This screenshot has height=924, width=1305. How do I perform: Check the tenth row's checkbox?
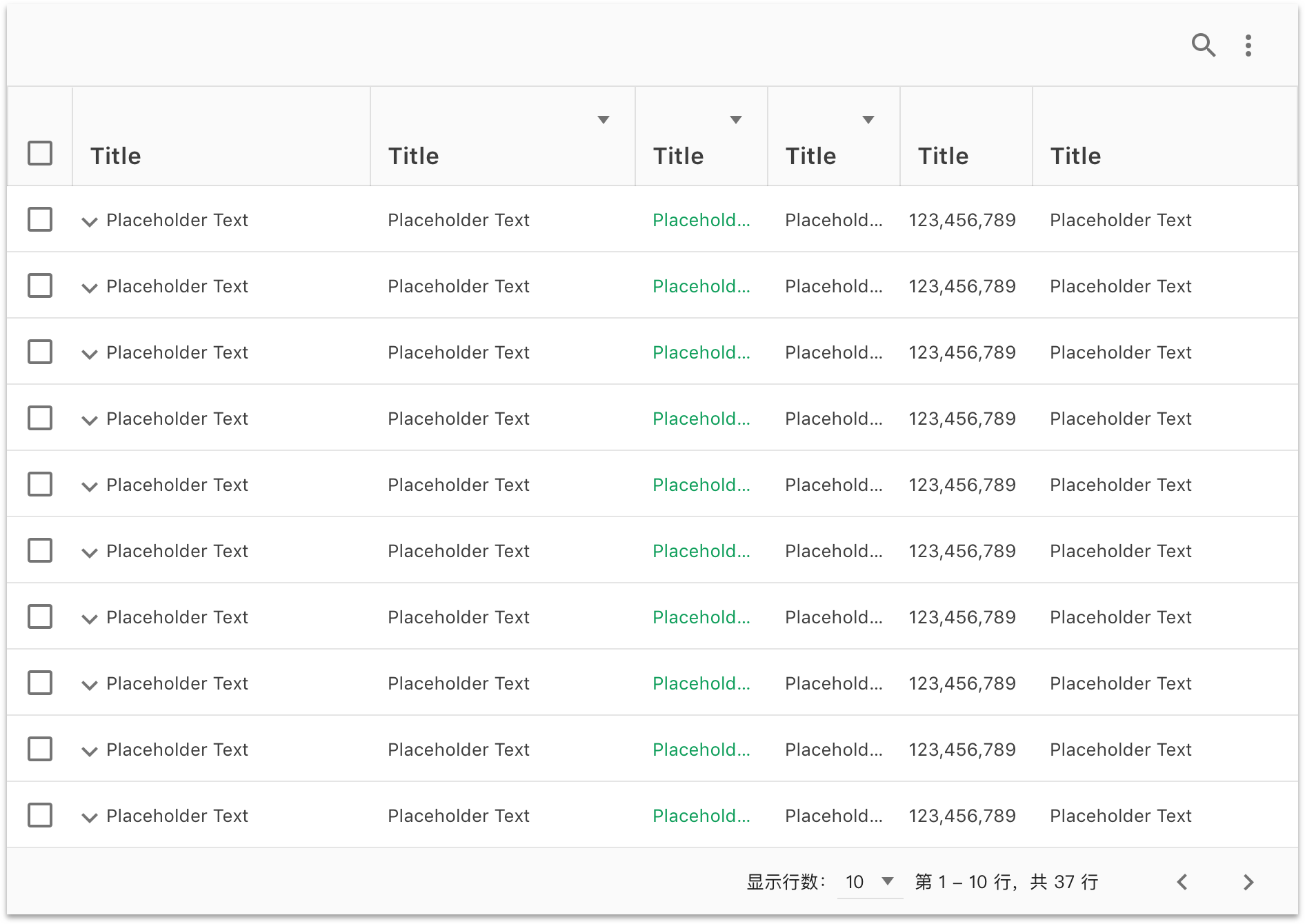pos(40,815)
